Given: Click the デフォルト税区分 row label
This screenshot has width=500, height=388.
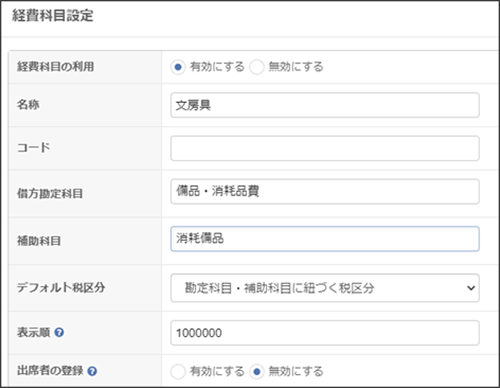Looking at the screenshot, I should coord(61,287).
